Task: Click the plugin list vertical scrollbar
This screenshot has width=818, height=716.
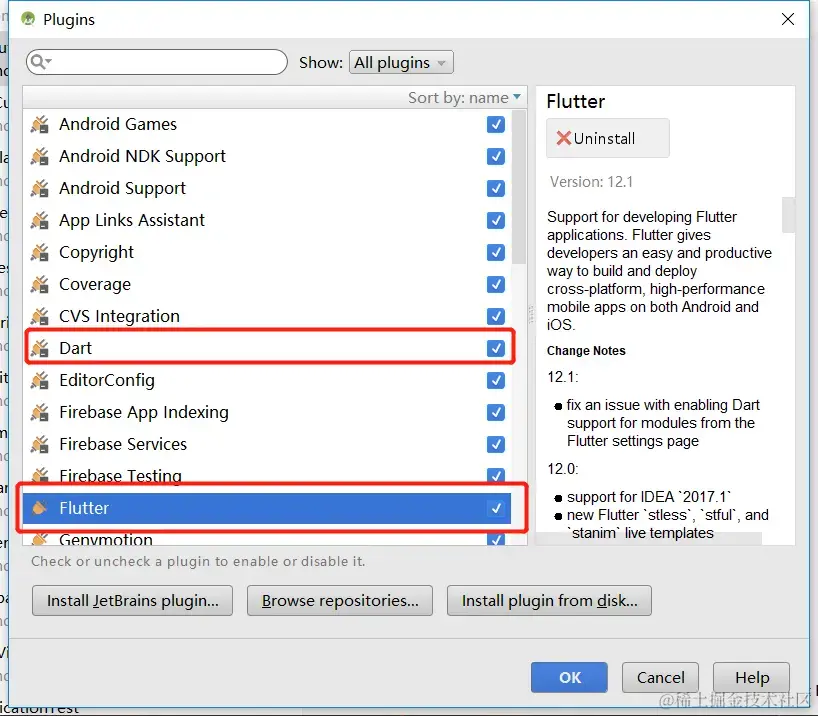Action: point(519,188)
